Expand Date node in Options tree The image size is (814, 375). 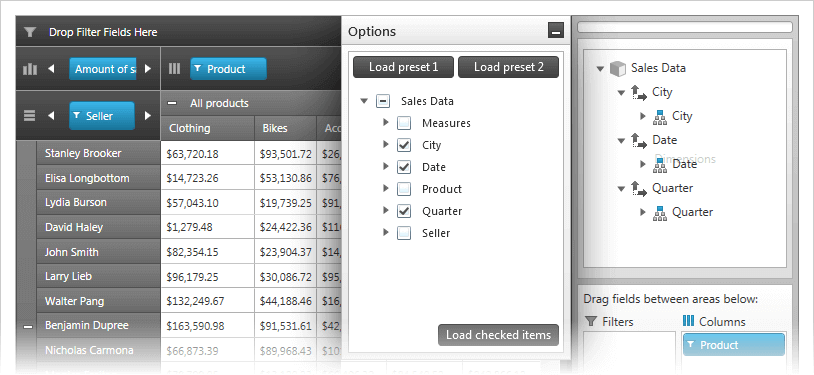pyautogui.click(x=385, y=166)
